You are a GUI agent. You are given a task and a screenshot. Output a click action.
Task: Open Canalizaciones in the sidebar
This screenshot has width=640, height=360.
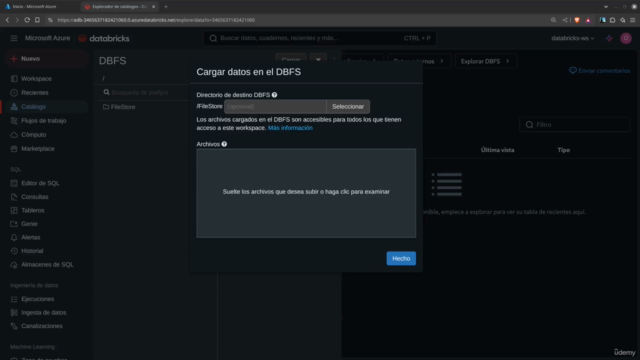click(x=42, y=326)
